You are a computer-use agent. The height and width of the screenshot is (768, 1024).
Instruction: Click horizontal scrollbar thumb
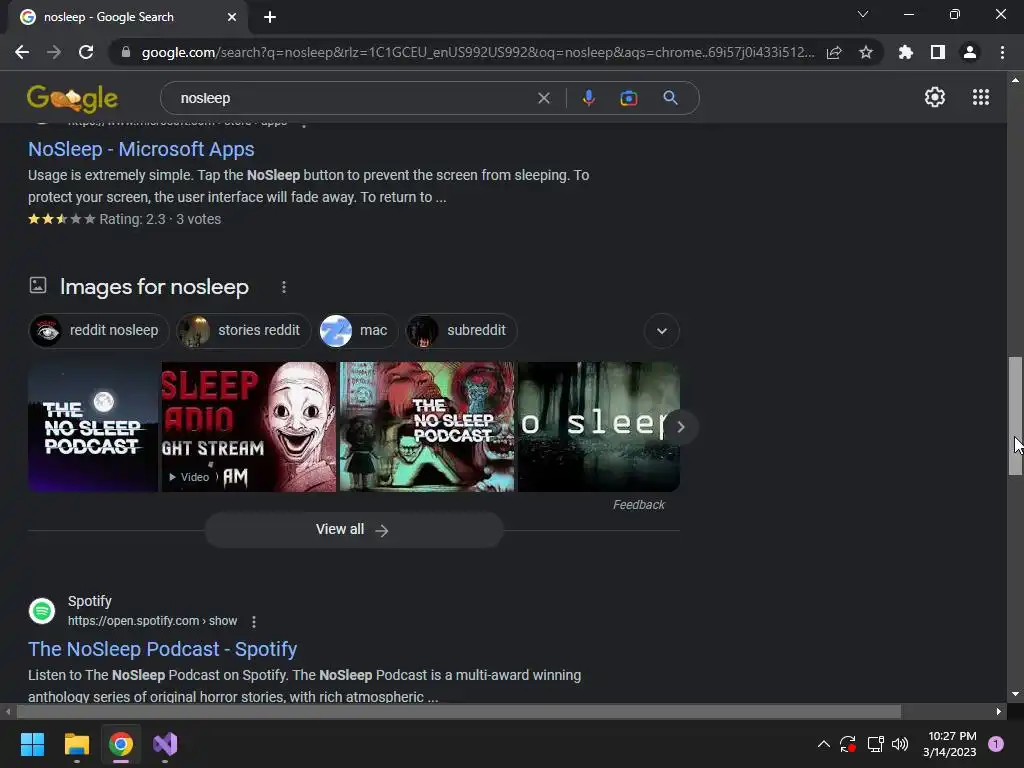pos(458,711)
